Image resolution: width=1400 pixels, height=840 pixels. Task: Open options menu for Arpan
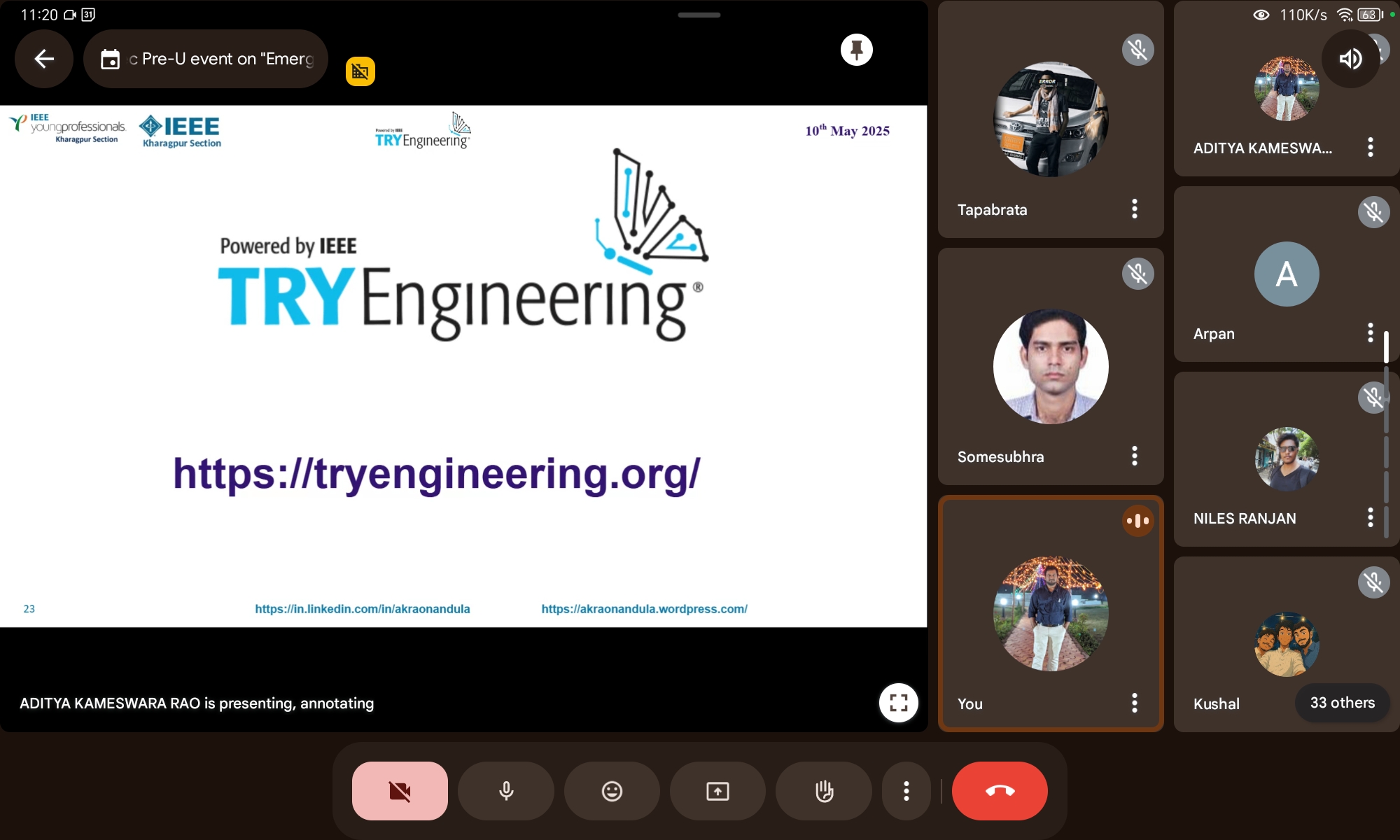point(1371,332)
